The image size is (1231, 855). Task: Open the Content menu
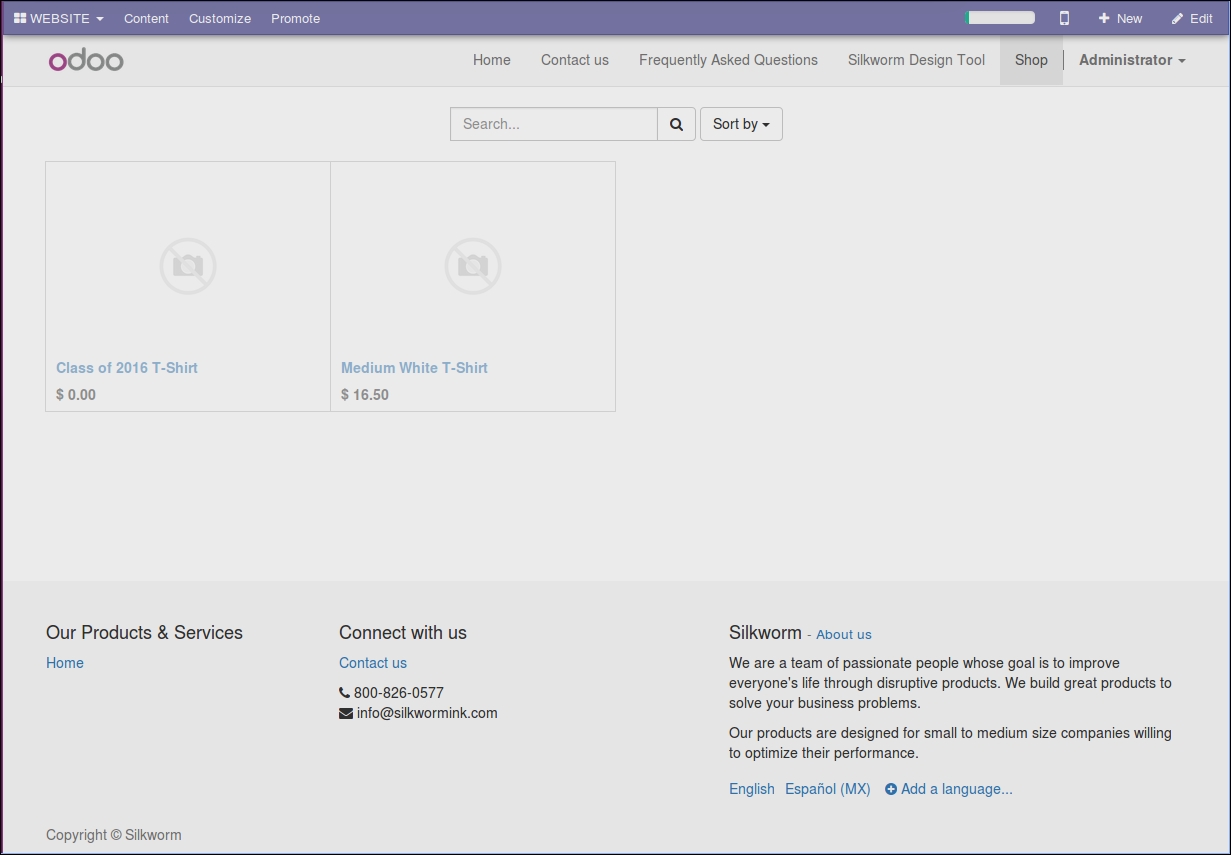[146, 18]
